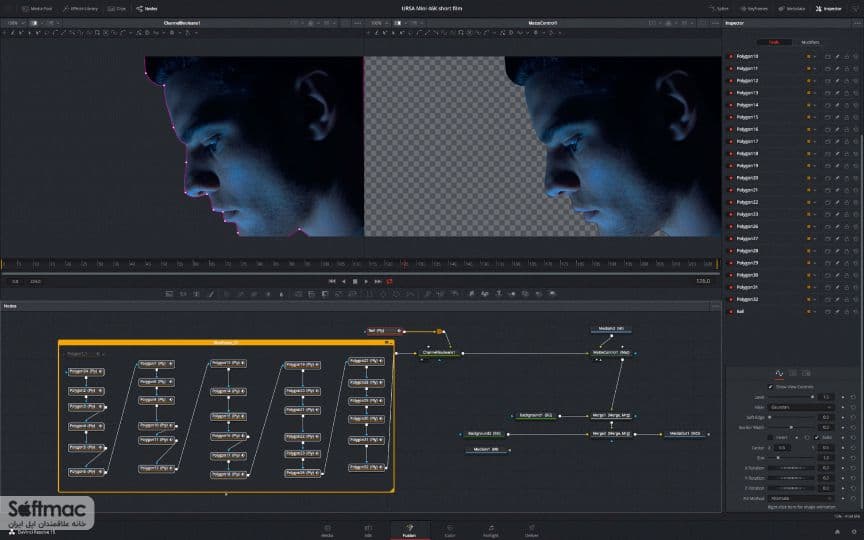
Task: Play the clip forward
Action: click(x=366, y=281)
